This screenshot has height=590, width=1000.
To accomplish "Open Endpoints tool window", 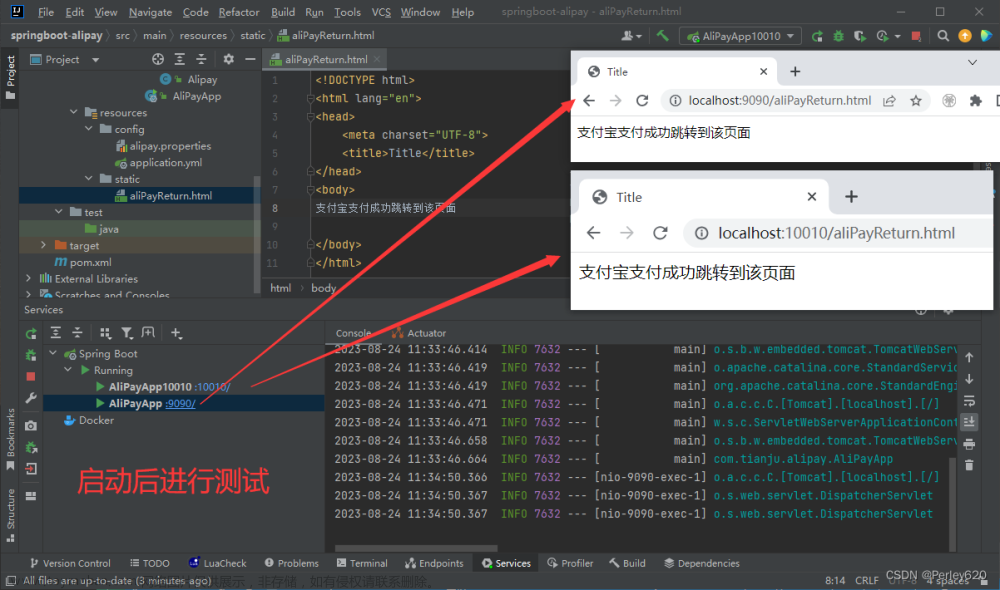I will 434,563.
